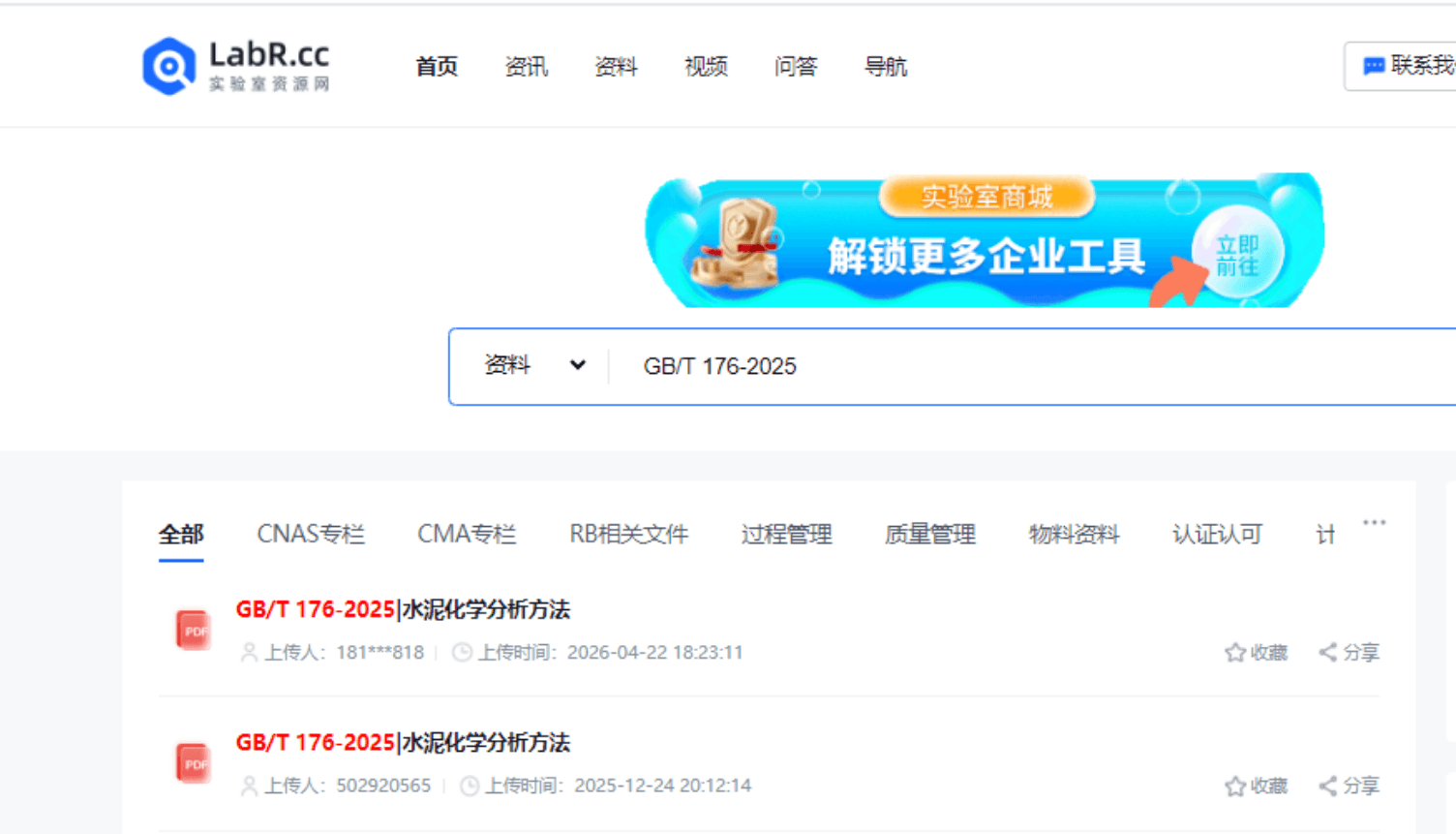Open the 问答 navigation item
The width and height of the screenshot is (1456, 834).
796,67
